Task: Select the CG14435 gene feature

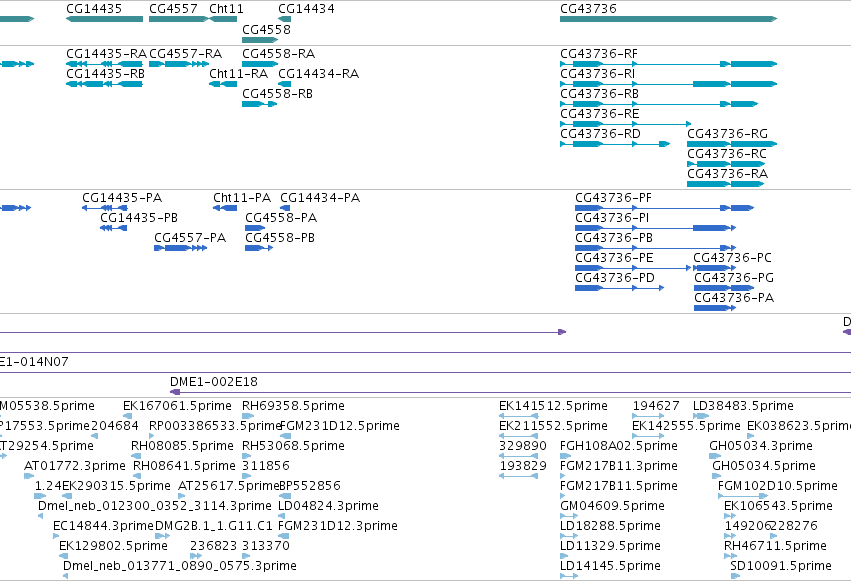Action: (x=104, y=19)
